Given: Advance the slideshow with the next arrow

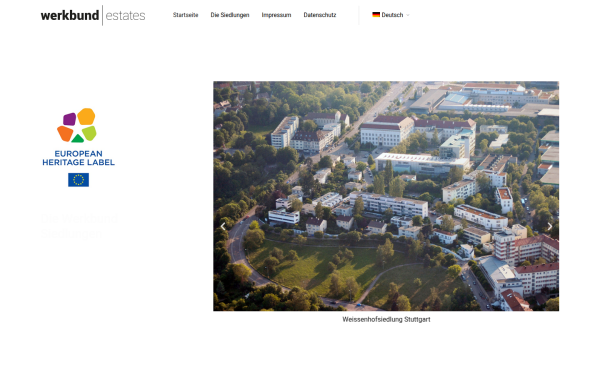Looking at the screenshot, I should pyautogui.click(x=549, y=227).
